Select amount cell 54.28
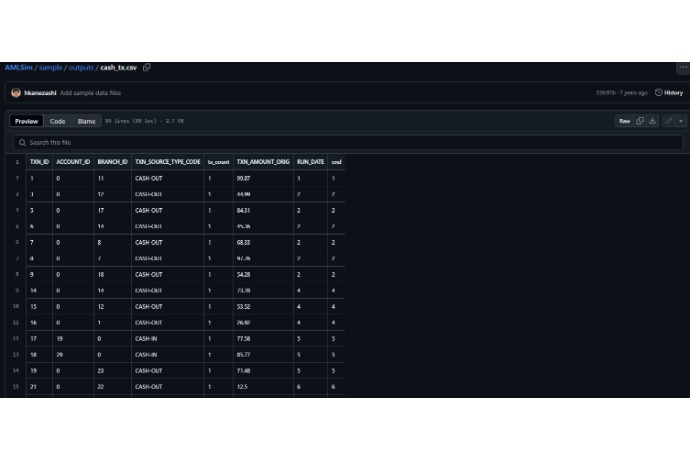The height and width of the screenshot is (460, 690). [x=263, y=275]
